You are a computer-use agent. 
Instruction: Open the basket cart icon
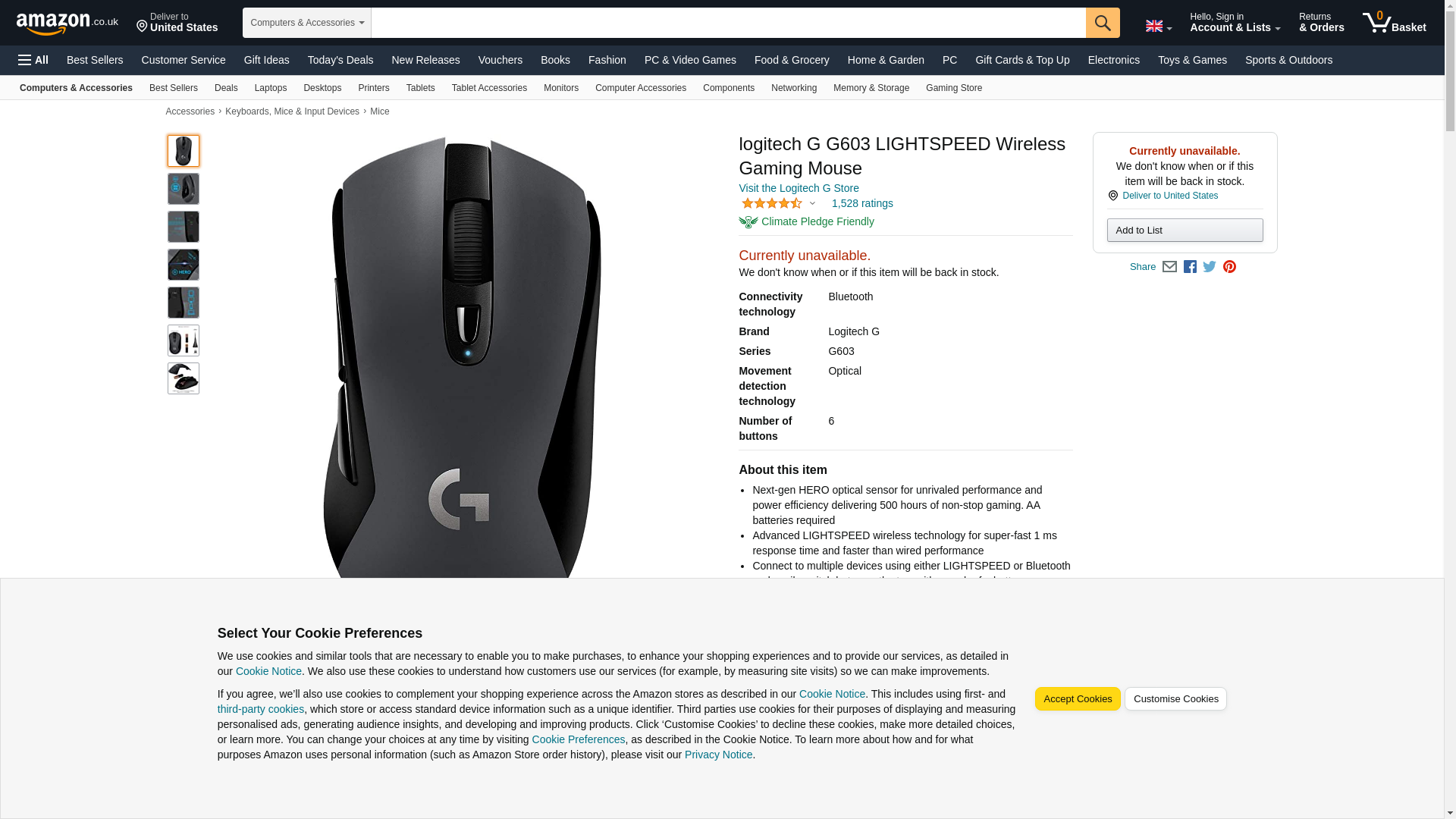pyautogui.click(x=1394, y=23)
